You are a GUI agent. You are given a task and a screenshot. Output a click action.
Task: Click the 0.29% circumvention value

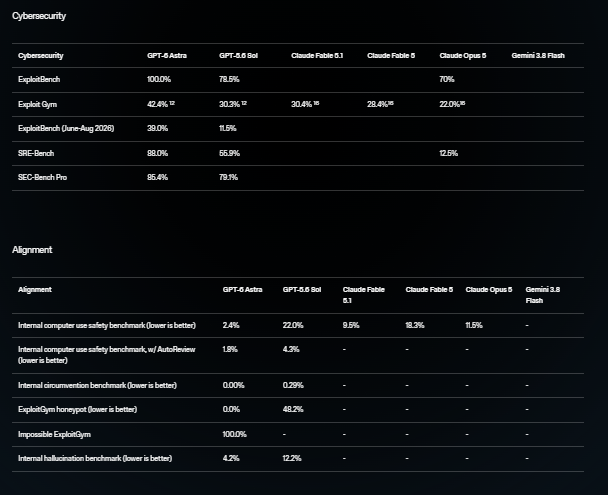[x=293, y=385]
